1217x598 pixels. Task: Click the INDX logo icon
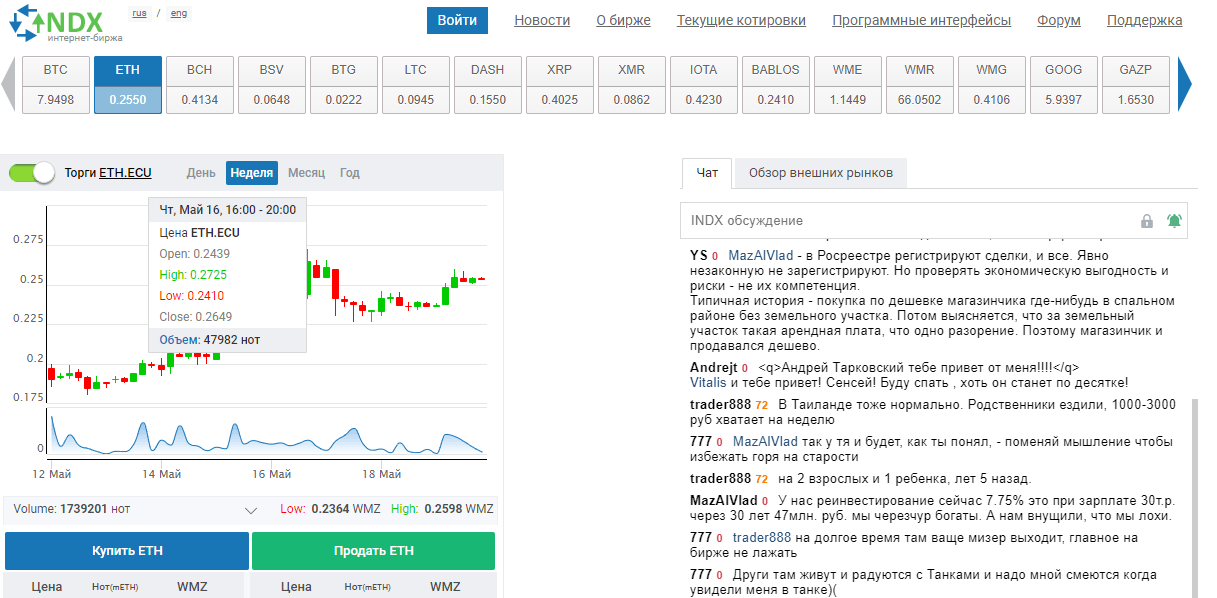27,22
